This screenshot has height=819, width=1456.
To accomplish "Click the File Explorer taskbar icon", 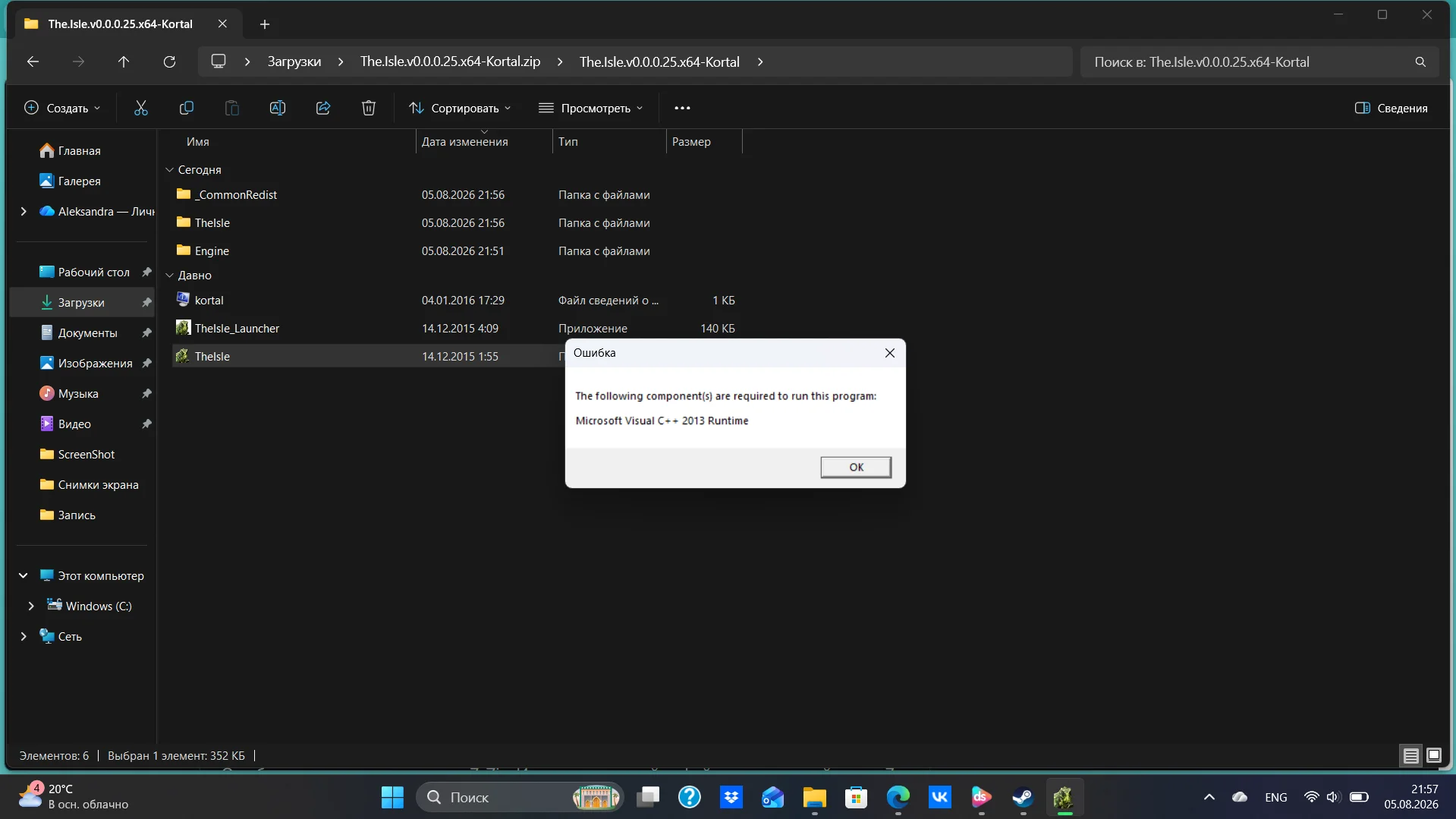I will pos(815,798).
